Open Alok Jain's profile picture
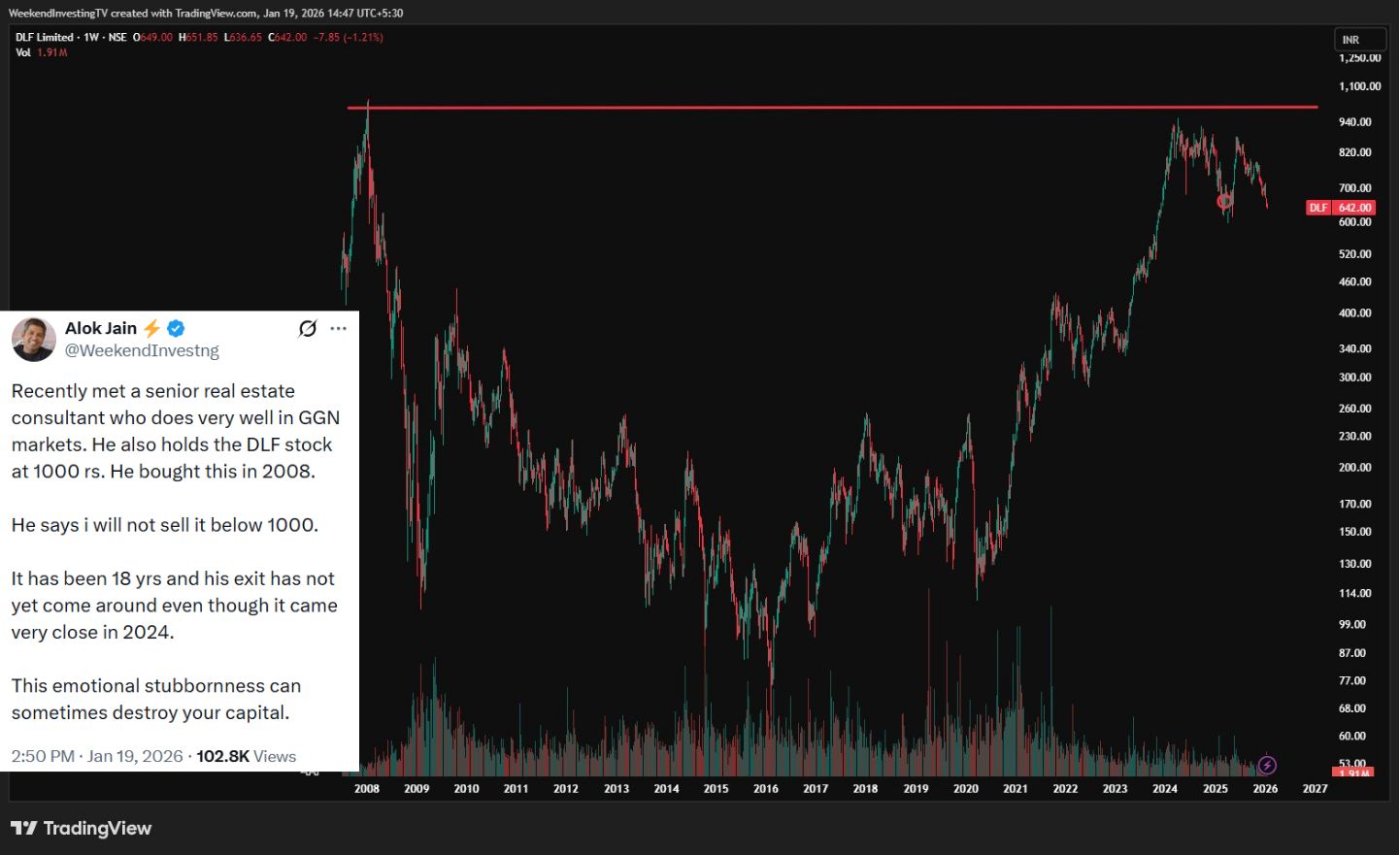1400x855 pixels. (33, 339)
